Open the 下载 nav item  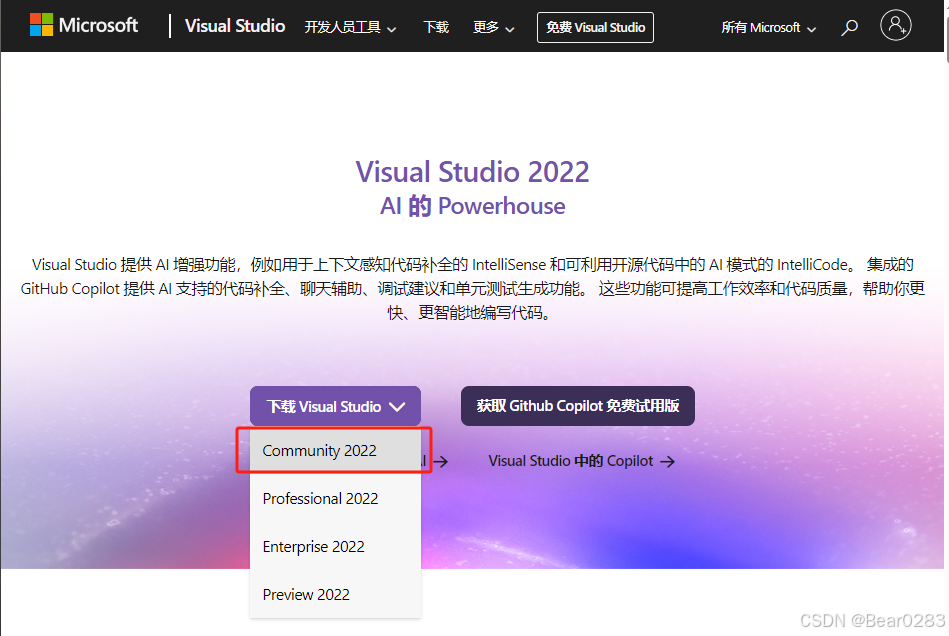click(436, 27)
